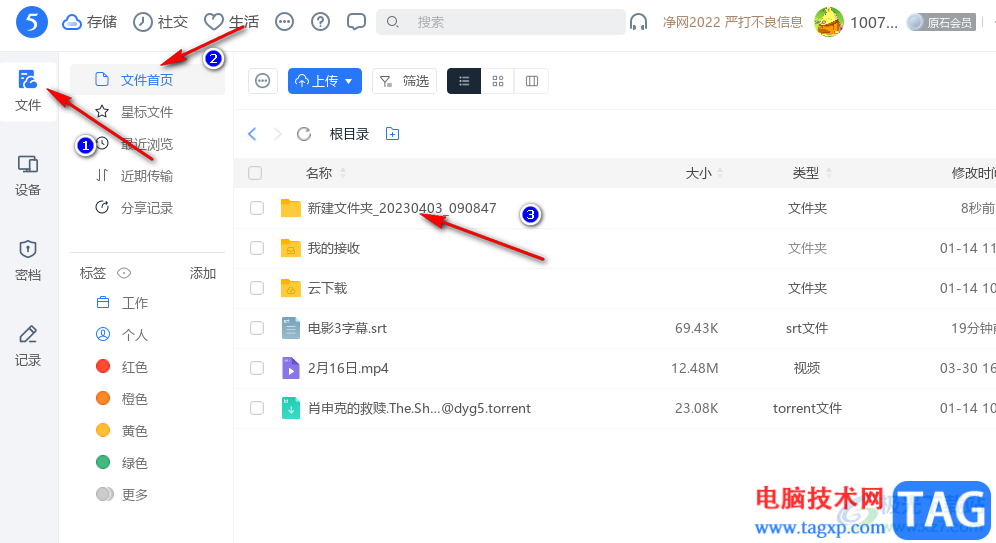Check 我的接收 row checkbox
996x543 pixels.
pos(257,248)
